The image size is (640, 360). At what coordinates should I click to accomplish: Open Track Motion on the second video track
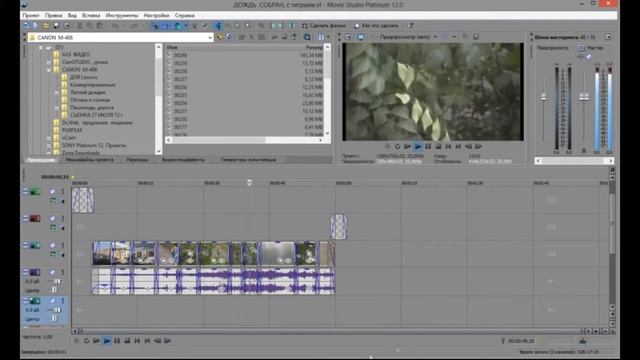click(53, 227)
